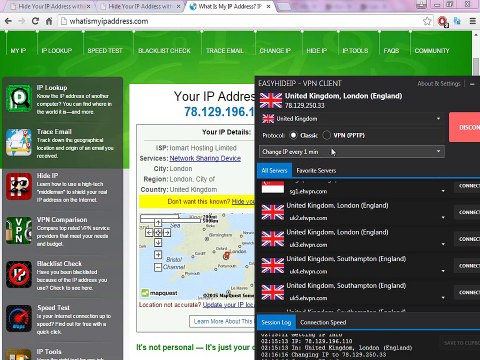Open the IP LOOKUP menu item

pyautogui.click(x=57, y=51)
